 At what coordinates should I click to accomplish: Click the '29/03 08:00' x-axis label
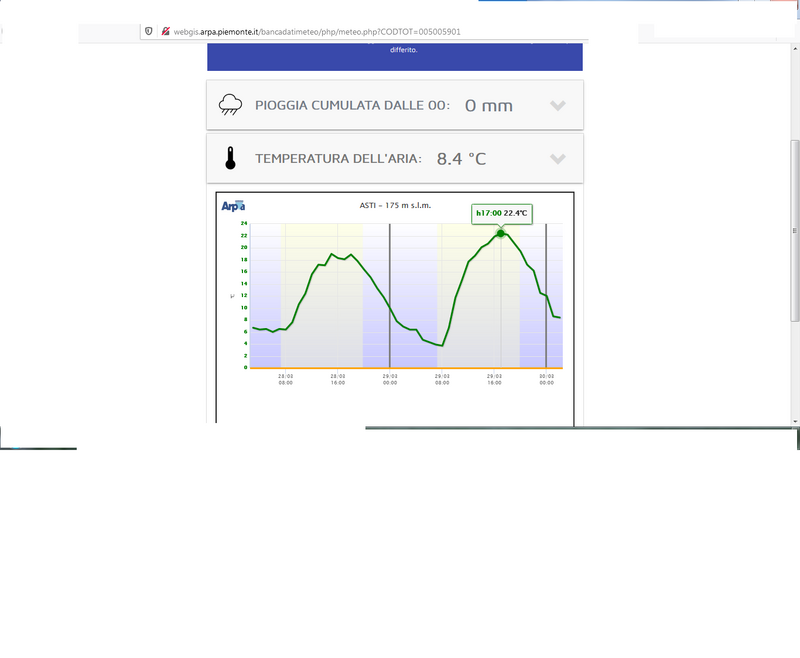(x=442, y=379)
